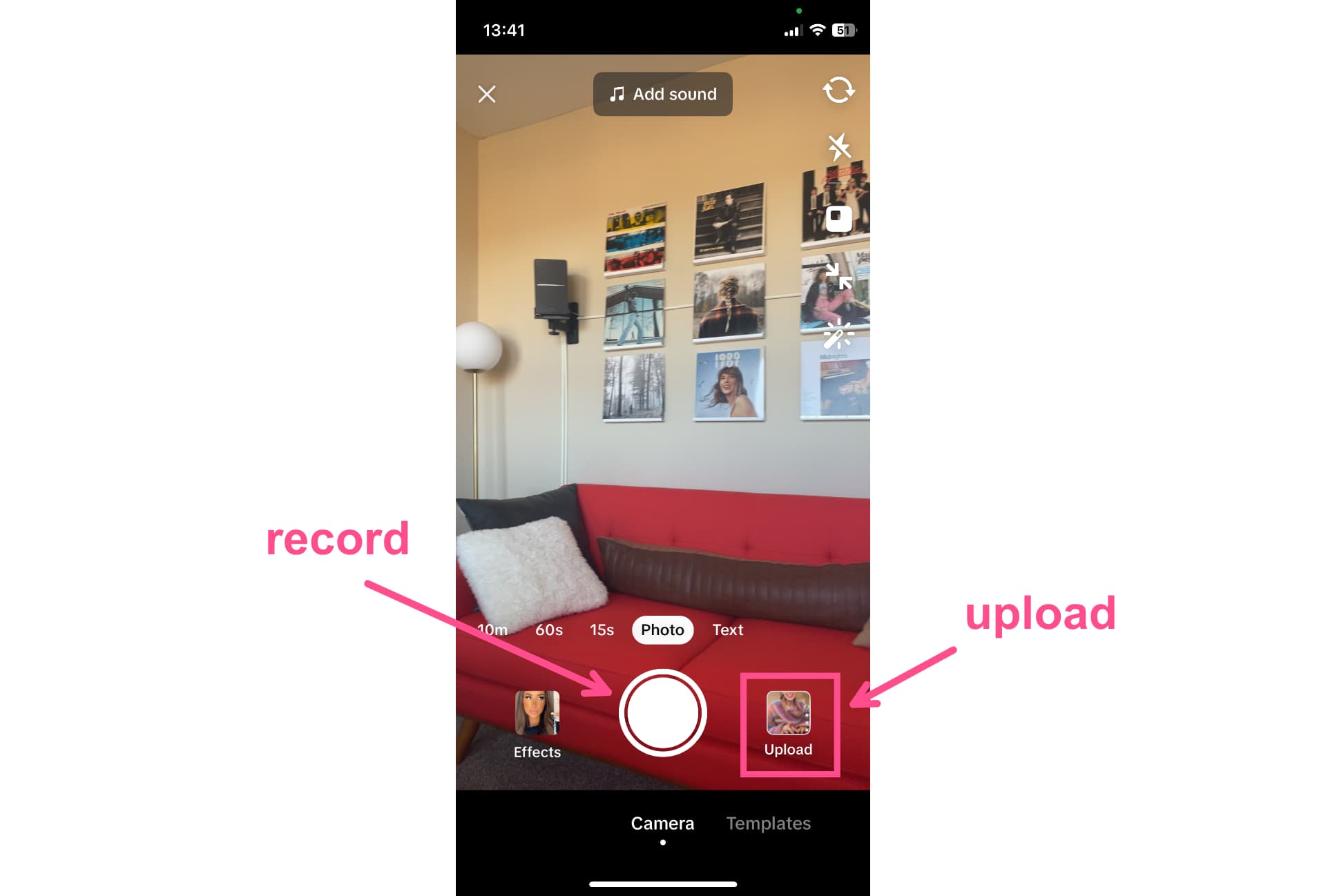Tap the Effects profile thumbnail
This screenshot has height=896, width=1326.
coord(534,712)
